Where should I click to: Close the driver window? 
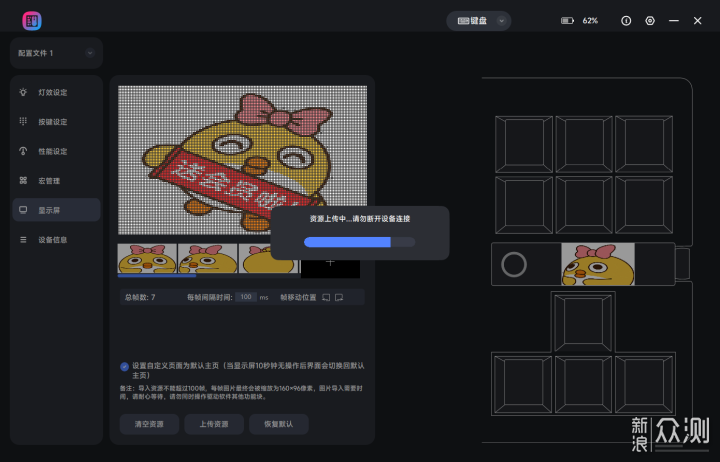point(698,21)
